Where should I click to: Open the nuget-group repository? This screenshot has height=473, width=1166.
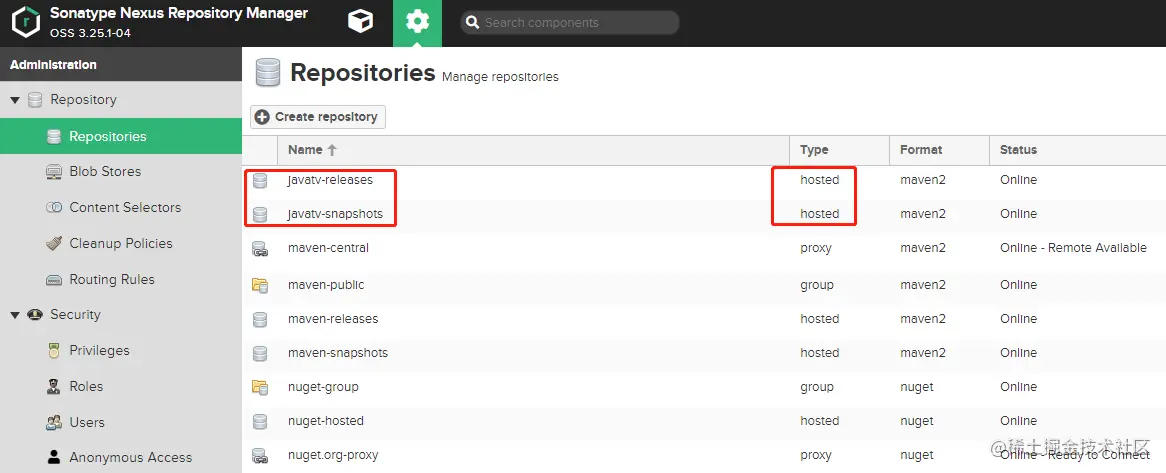[x=323, y=387]
